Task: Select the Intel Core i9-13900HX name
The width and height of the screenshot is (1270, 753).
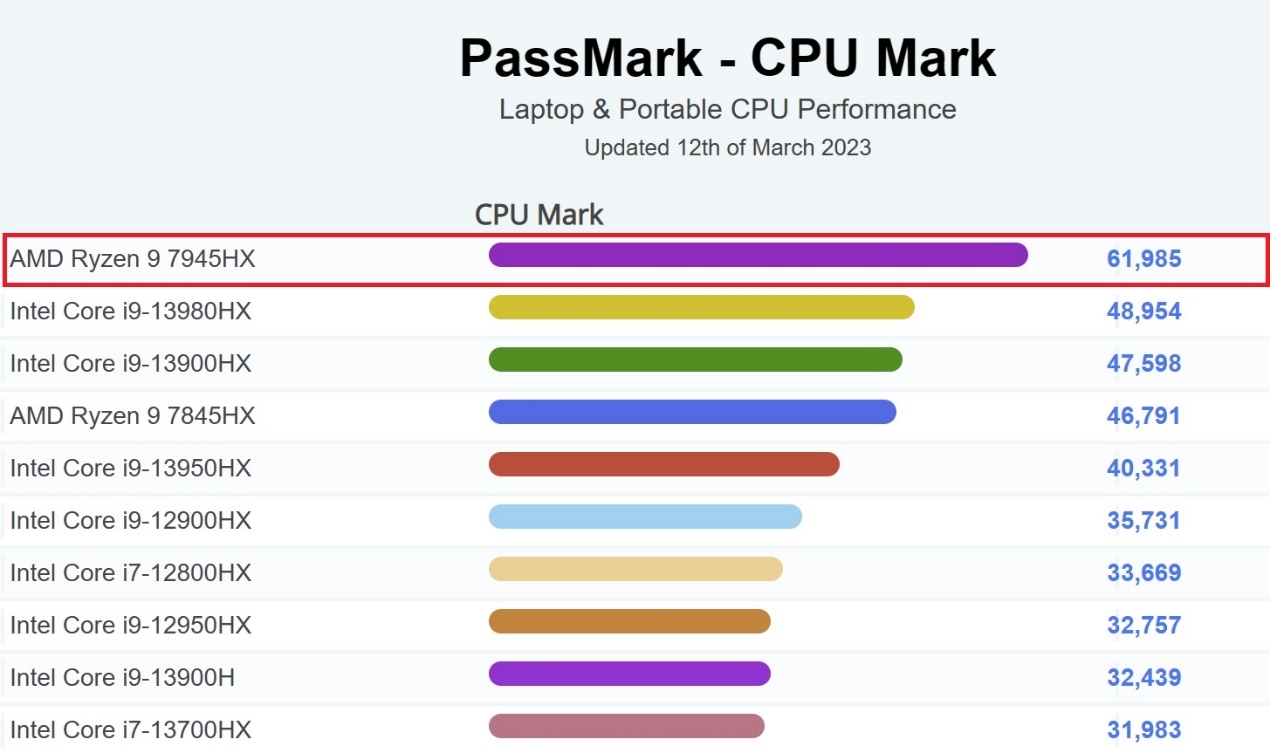Action: coord(131,363)
